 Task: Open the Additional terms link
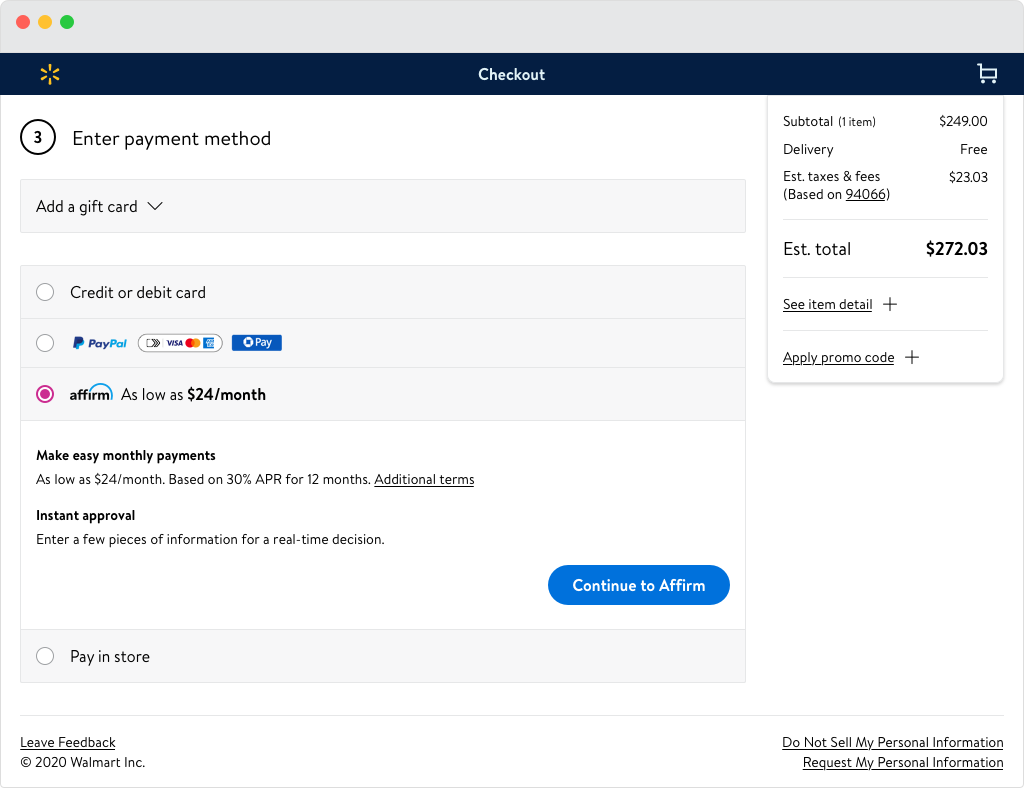click(424, 479)
